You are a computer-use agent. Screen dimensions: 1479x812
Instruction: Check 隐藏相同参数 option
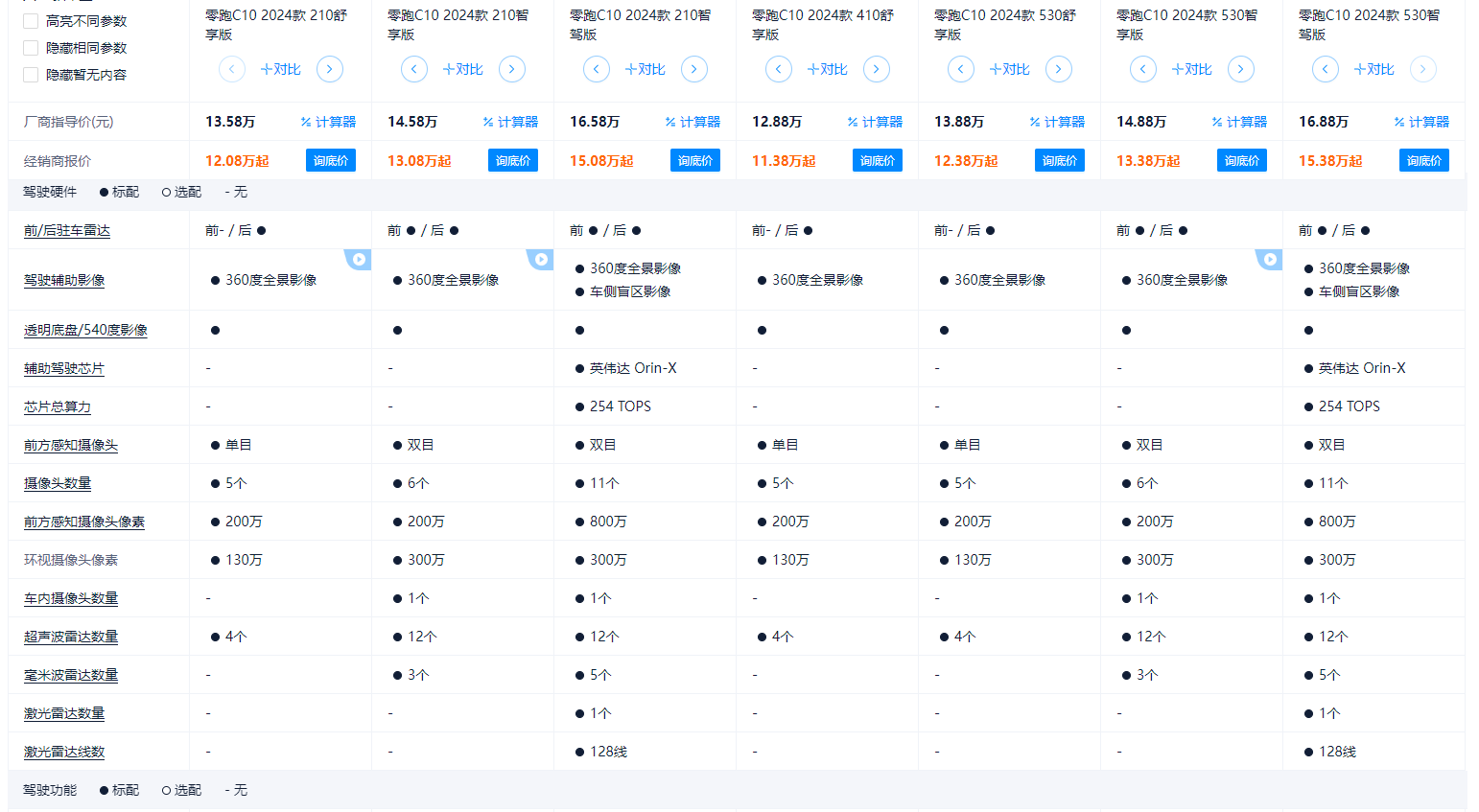[x=30, y=47]
